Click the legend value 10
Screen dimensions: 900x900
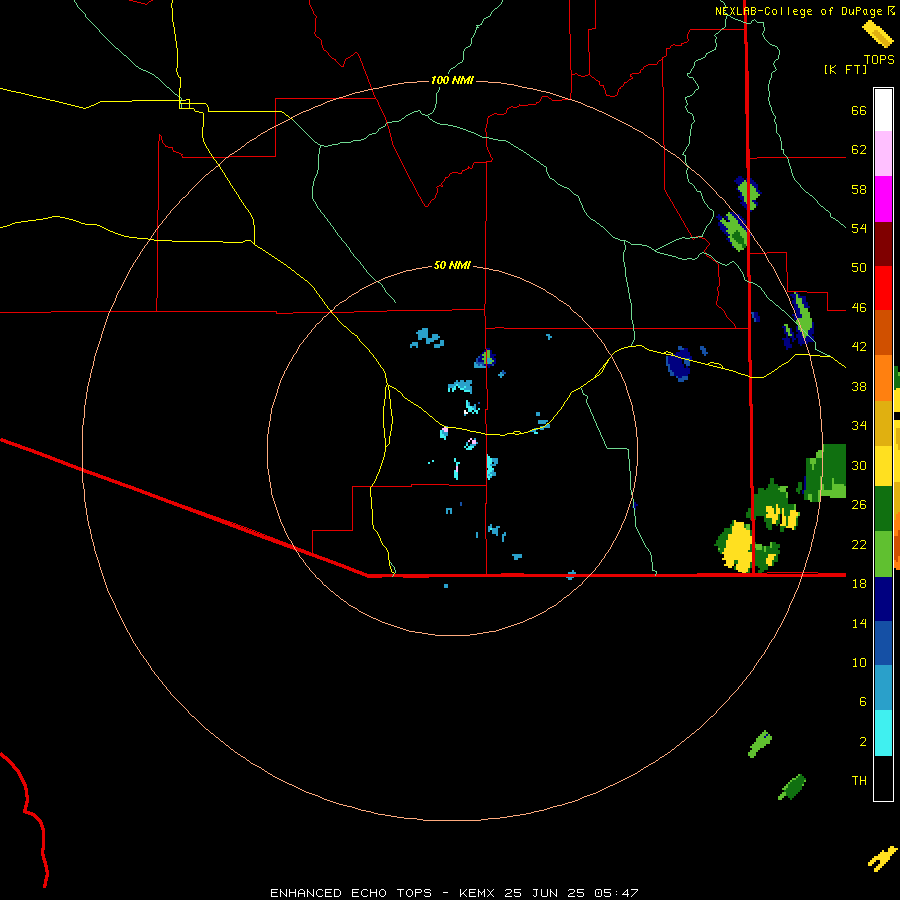859,663
